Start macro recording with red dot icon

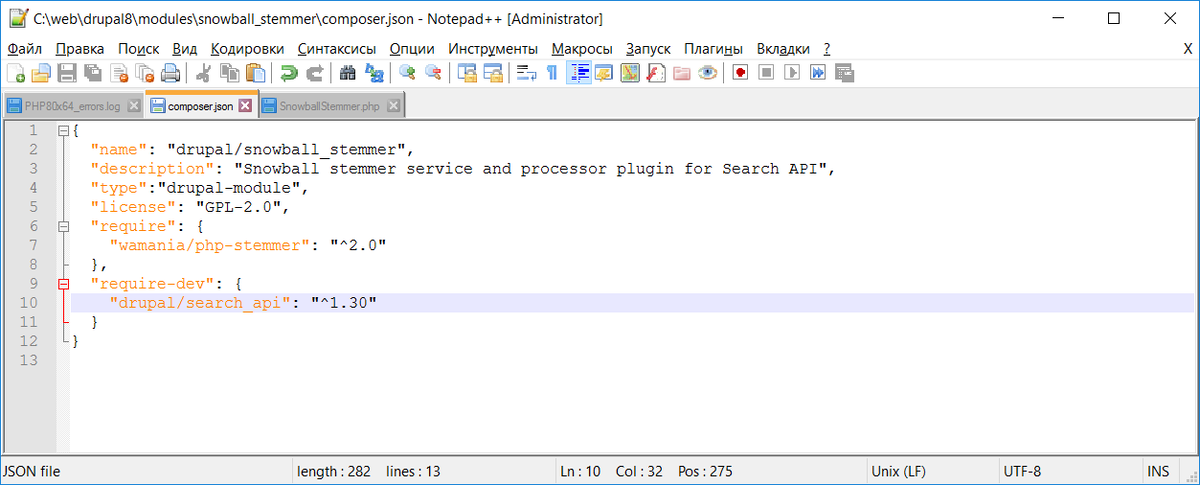(741, 72)
